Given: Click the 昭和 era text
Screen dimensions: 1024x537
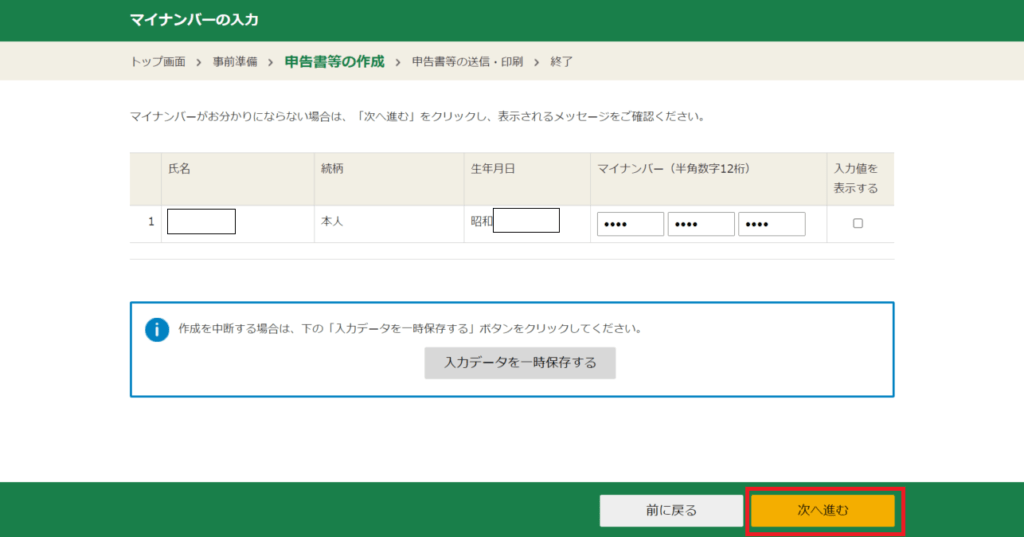Looking at the screenshot, I should click(x=482, y=221).
